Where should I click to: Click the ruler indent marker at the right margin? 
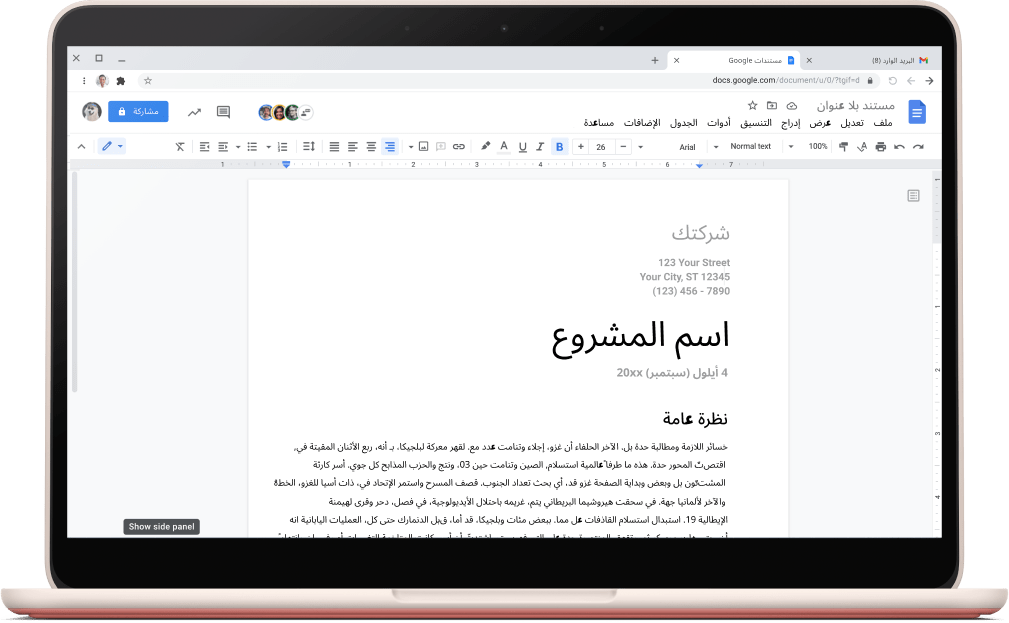(699, 165)
